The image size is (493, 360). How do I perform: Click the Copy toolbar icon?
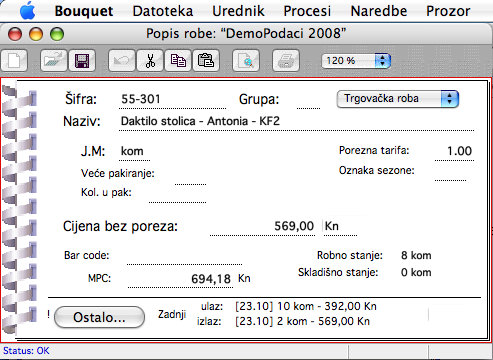178,61
